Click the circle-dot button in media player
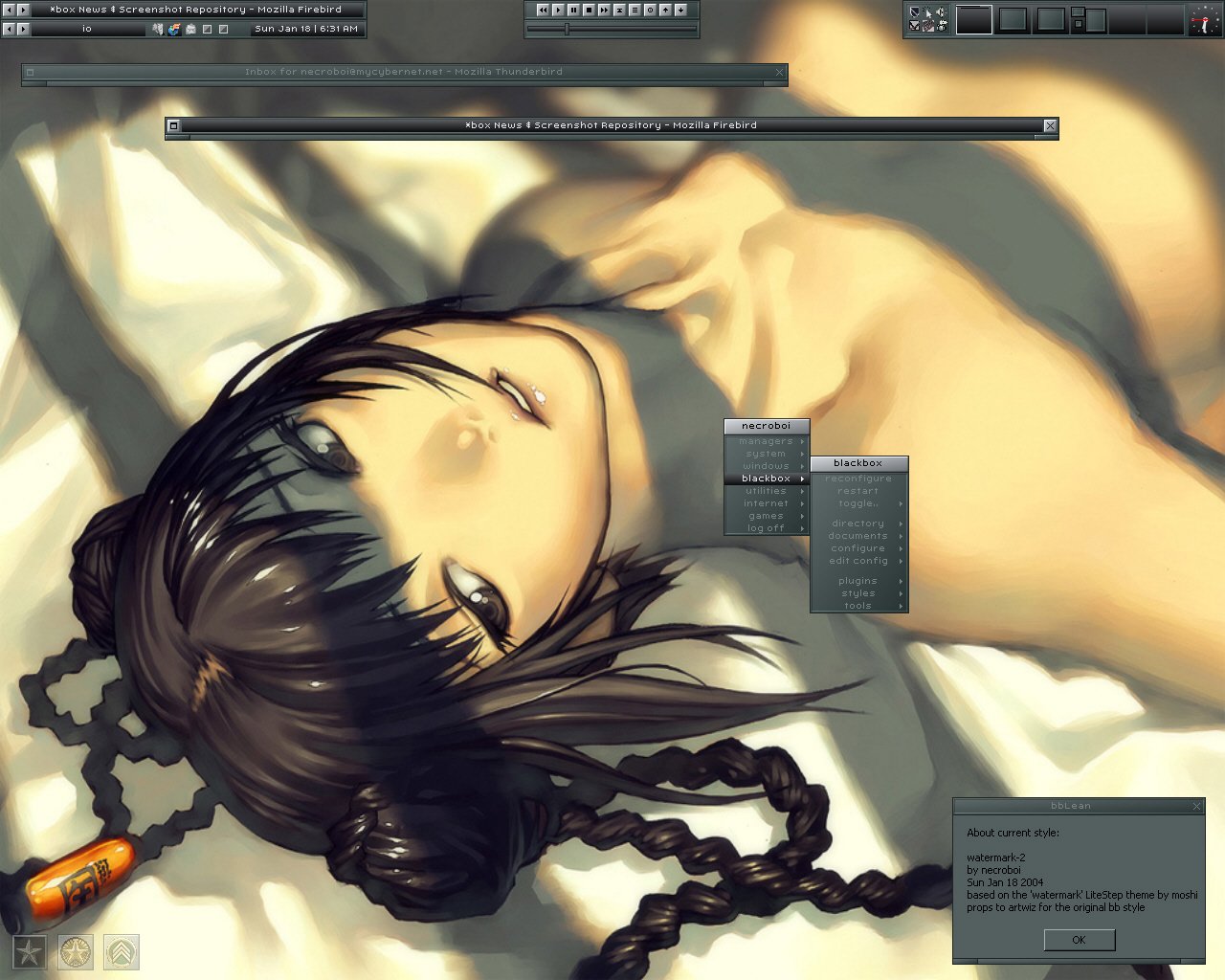1225x980 pixels. coord(650,10)
